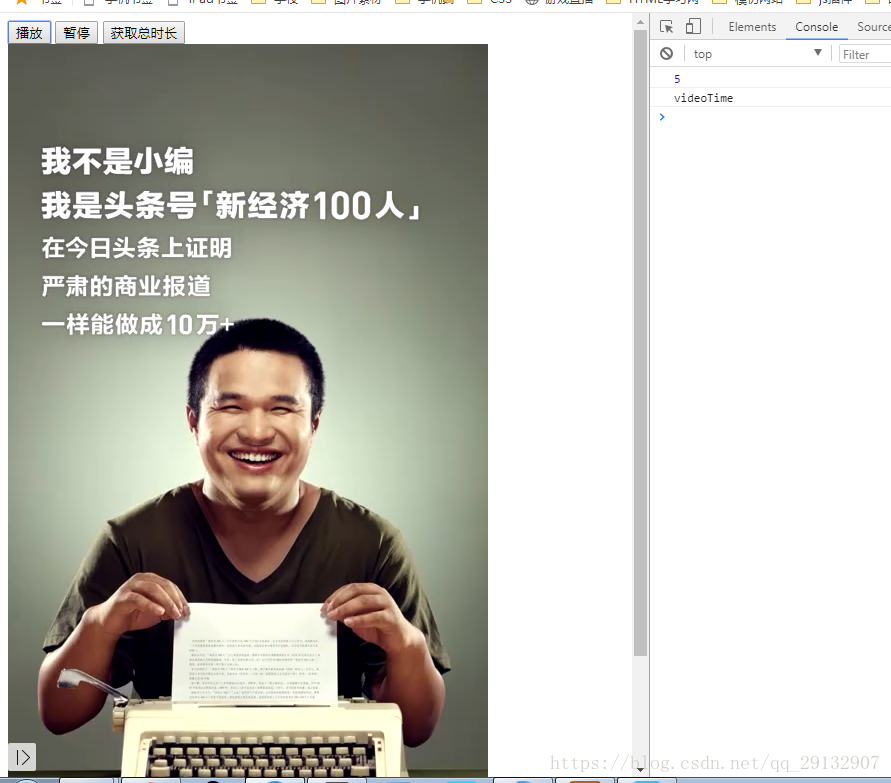Screen dimensions: 891x783
Task: Click the page scrollbar down arrow
Action: [640, 770]
